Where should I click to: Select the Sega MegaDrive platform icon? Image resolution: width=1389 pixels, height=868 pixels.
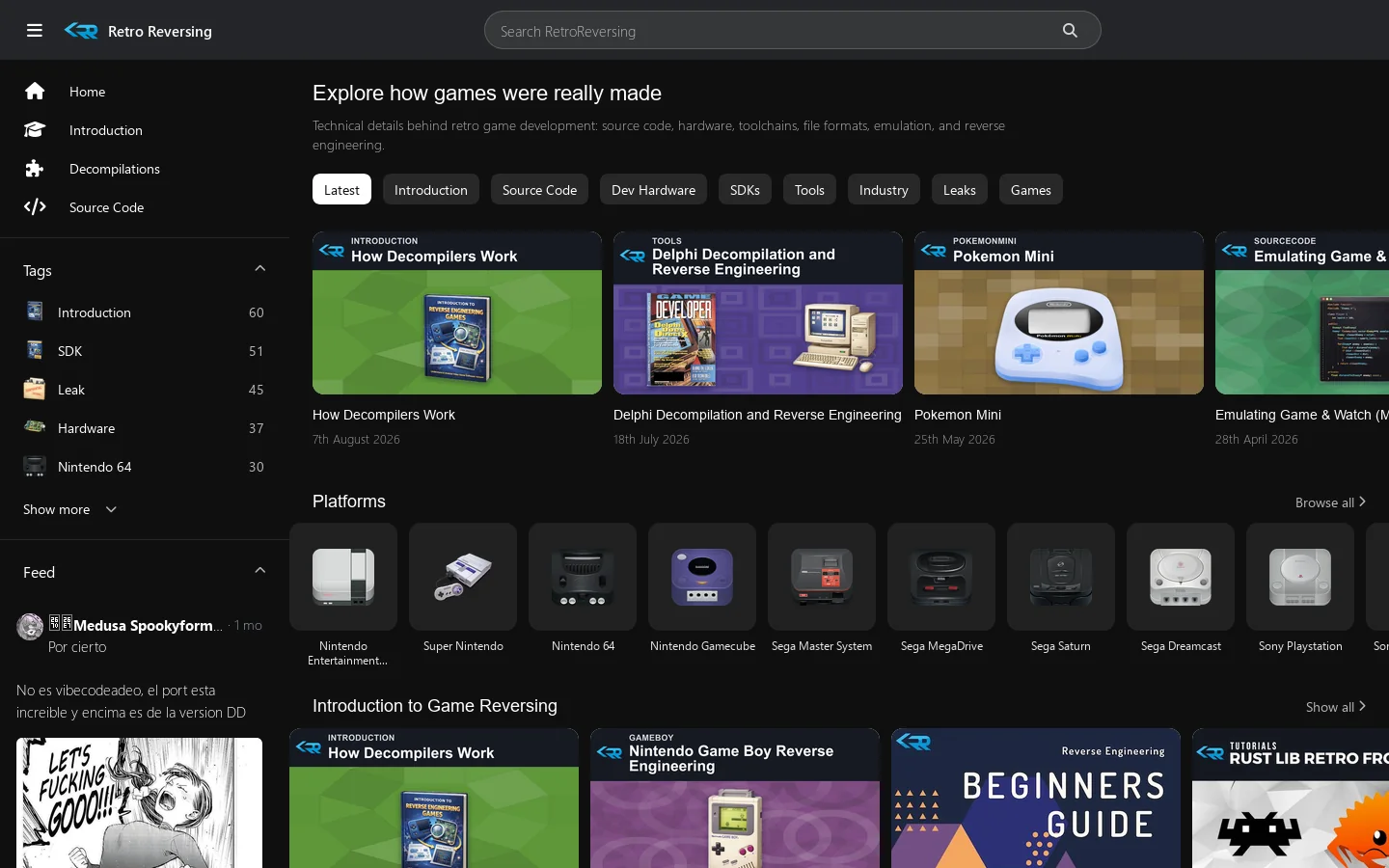pyautogui.click(x=941, y=577)
